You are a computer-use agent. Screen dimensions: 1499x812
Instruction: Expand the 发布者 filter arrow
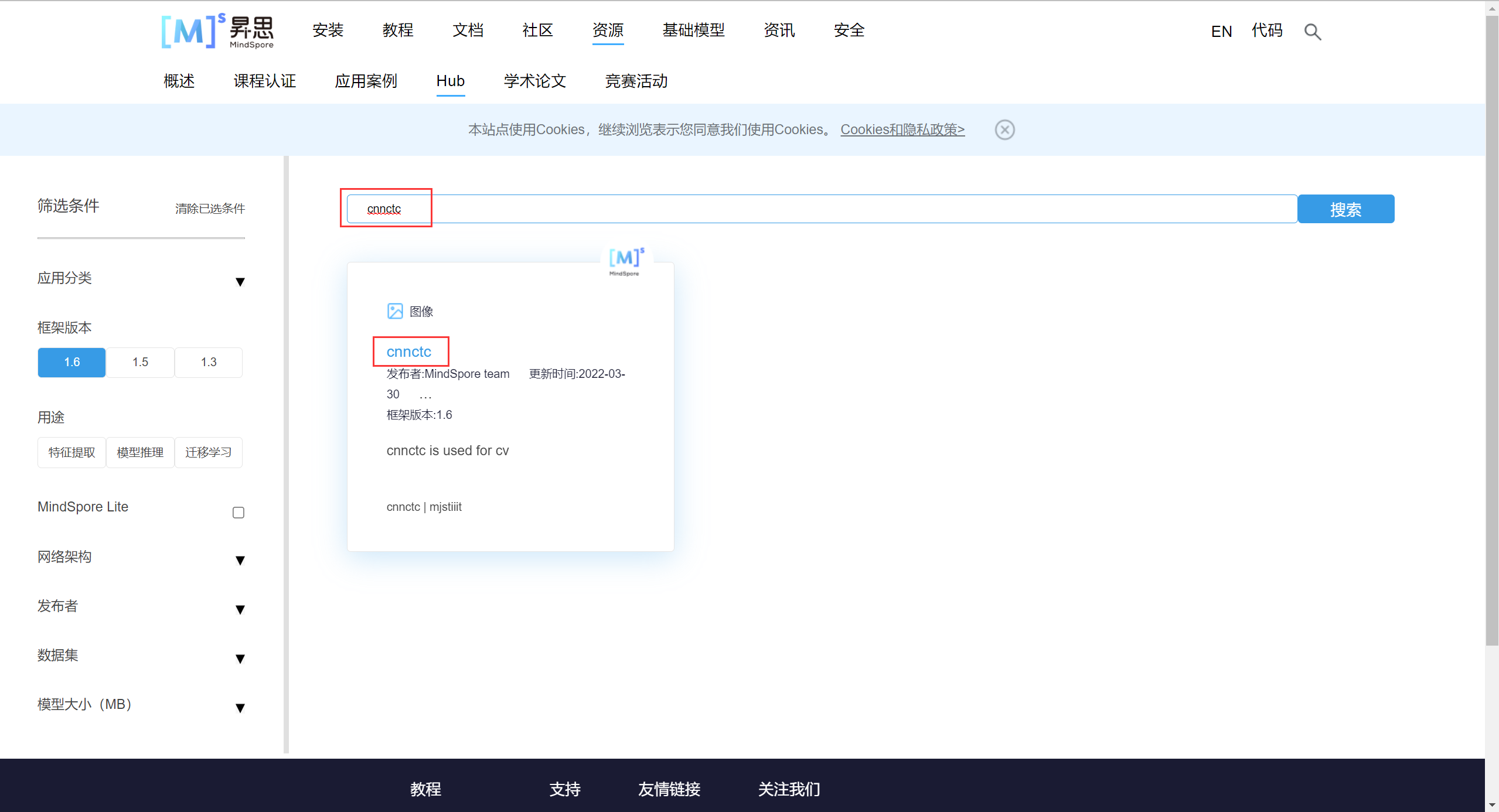click(x=240, y=610)
